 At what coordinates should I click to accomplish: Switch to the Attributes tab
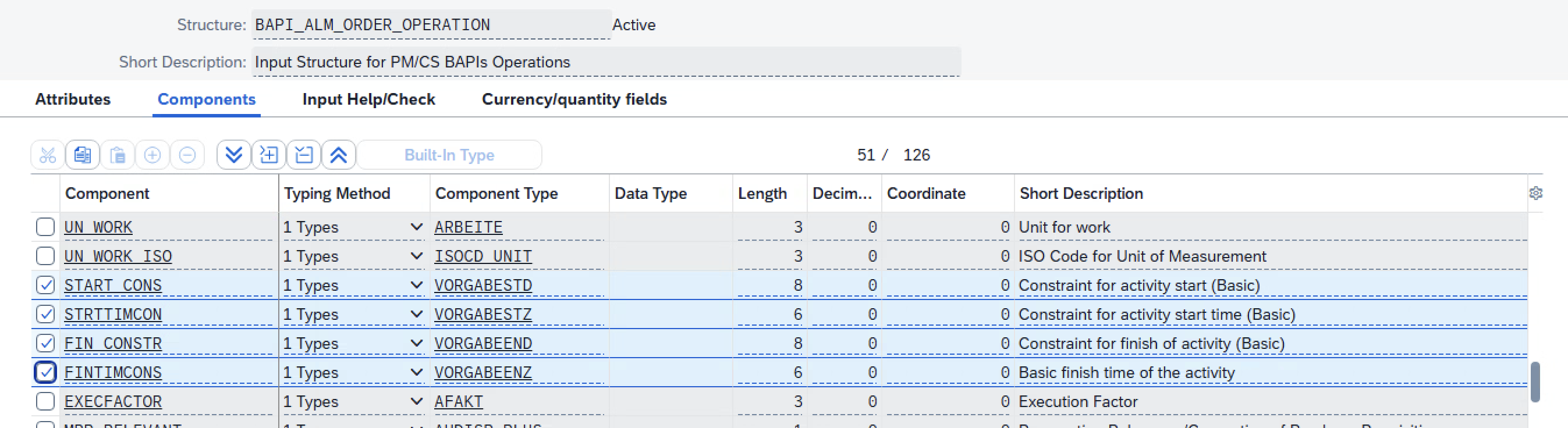73,99
